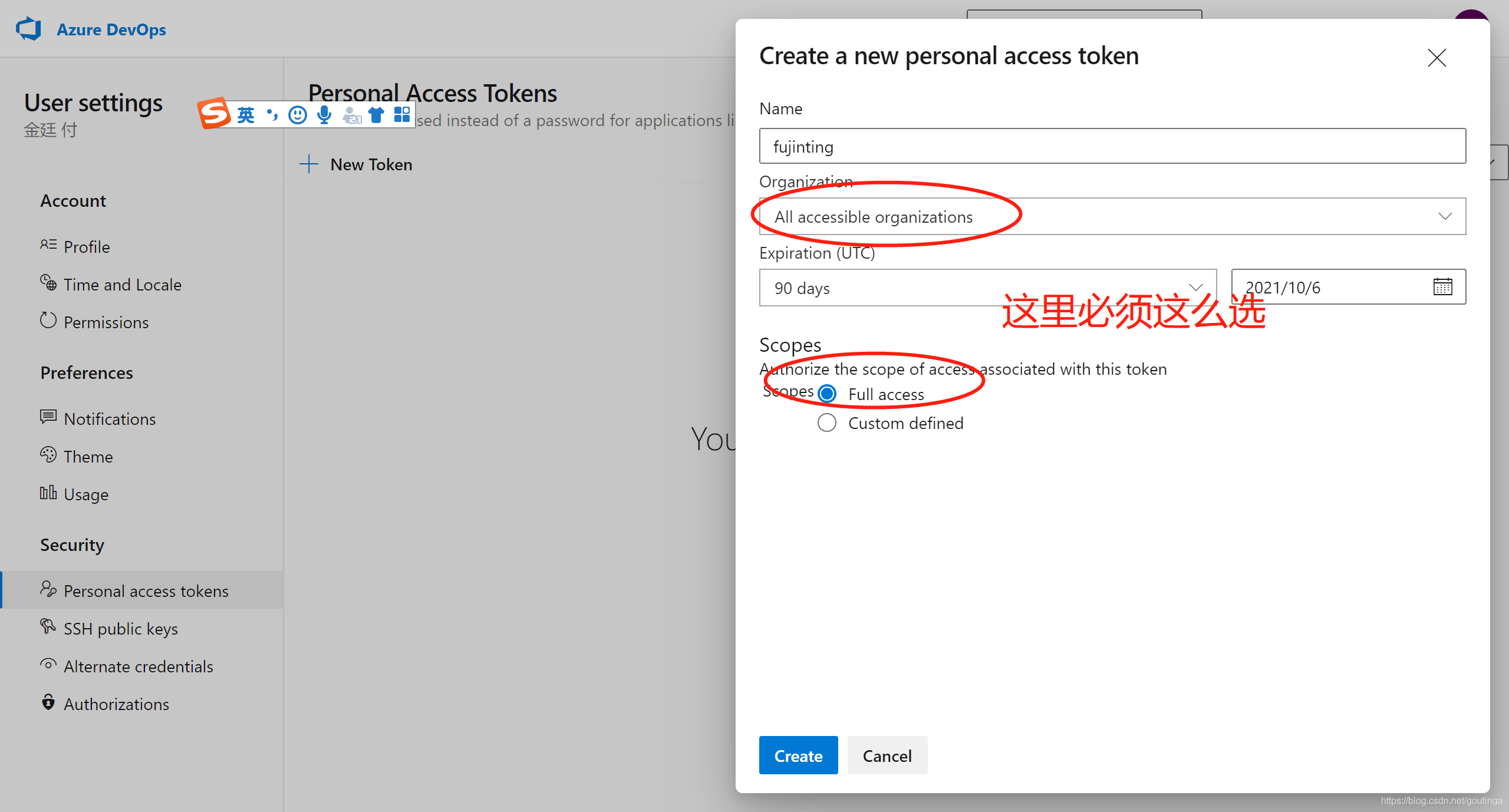The image size is (1509, 812).
Task: Click the emoji smiley icon in IME toolbar
Action: [x=298, y=115]
